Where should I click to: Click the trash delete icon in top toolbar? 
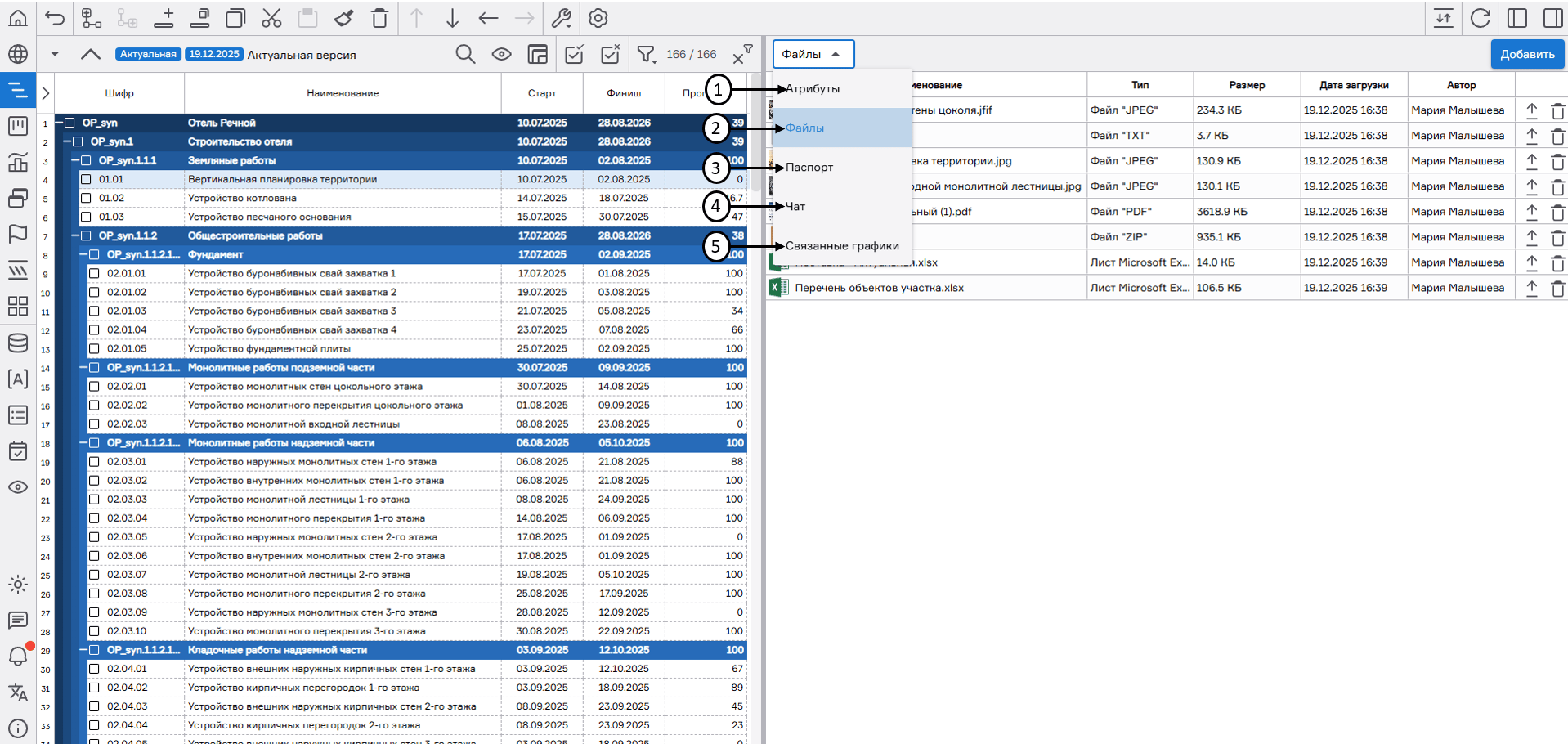[379, 18]
